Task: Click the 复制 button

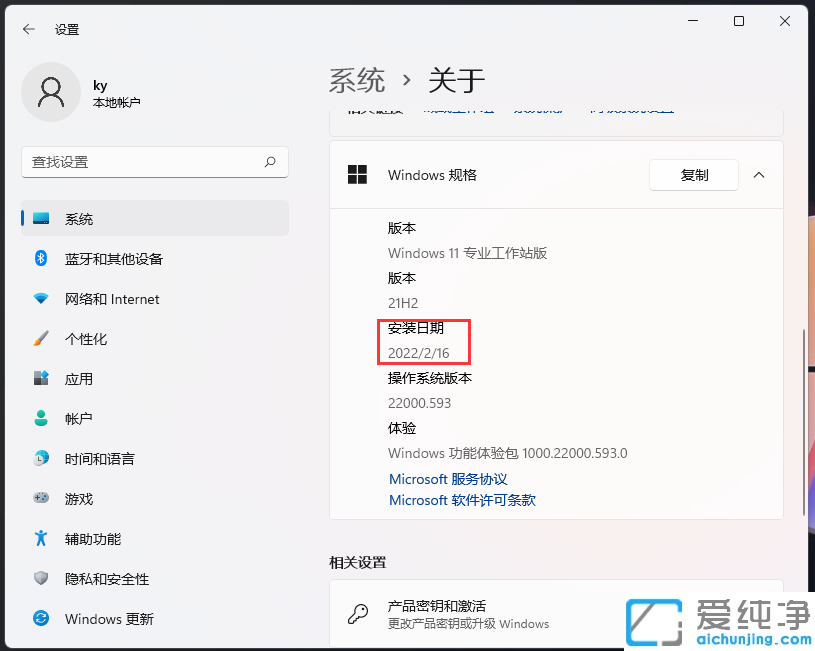Action: tap(693, 174)
